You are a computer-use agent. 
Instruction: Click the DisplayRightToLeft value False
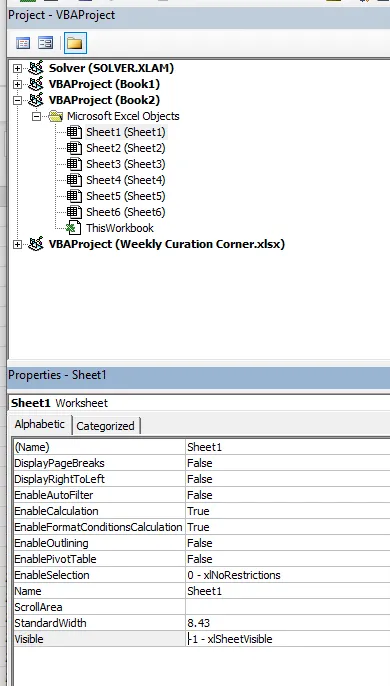[288, 479]
